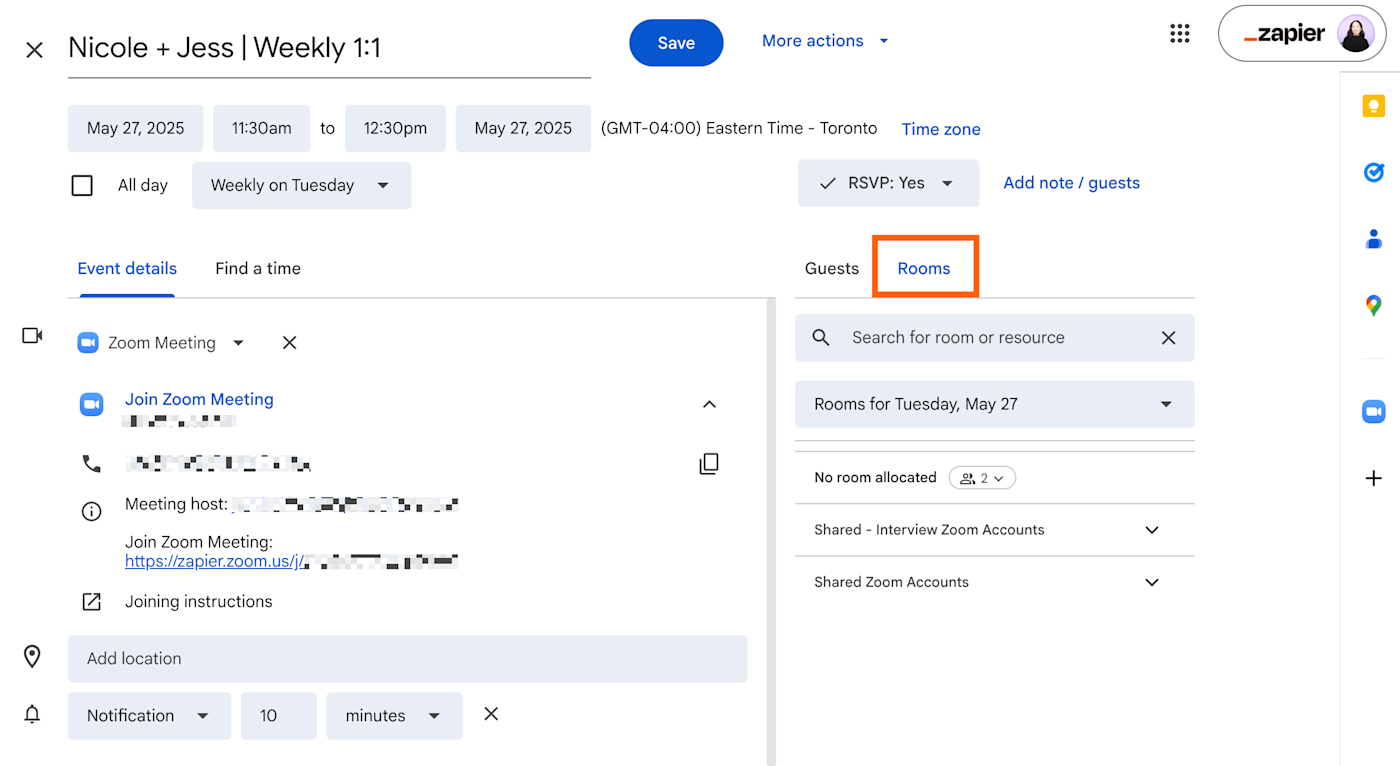Open Google Maps in the side panel
Screen dimensions: 1400x766
click(x=1373, y=306)
